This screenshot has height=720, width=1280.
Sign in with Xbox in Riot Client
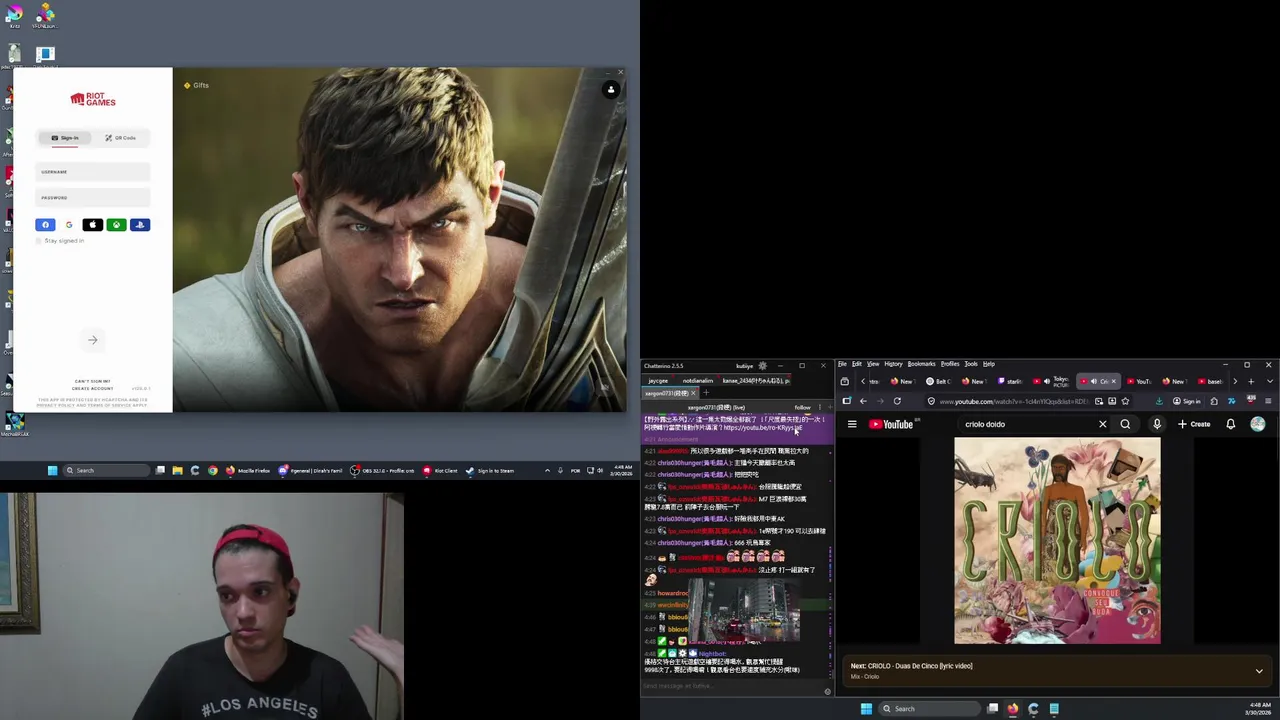116,225
